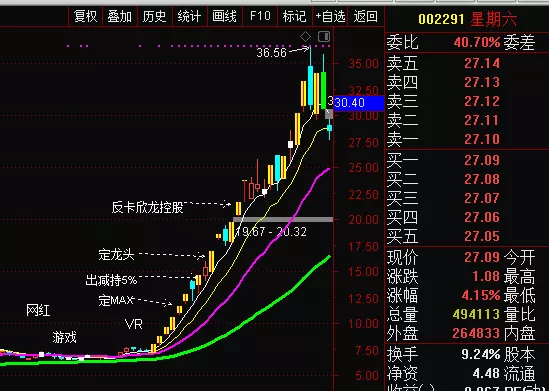
Task: Click the tall green candlestick near the top
Action: click(324, 91)
